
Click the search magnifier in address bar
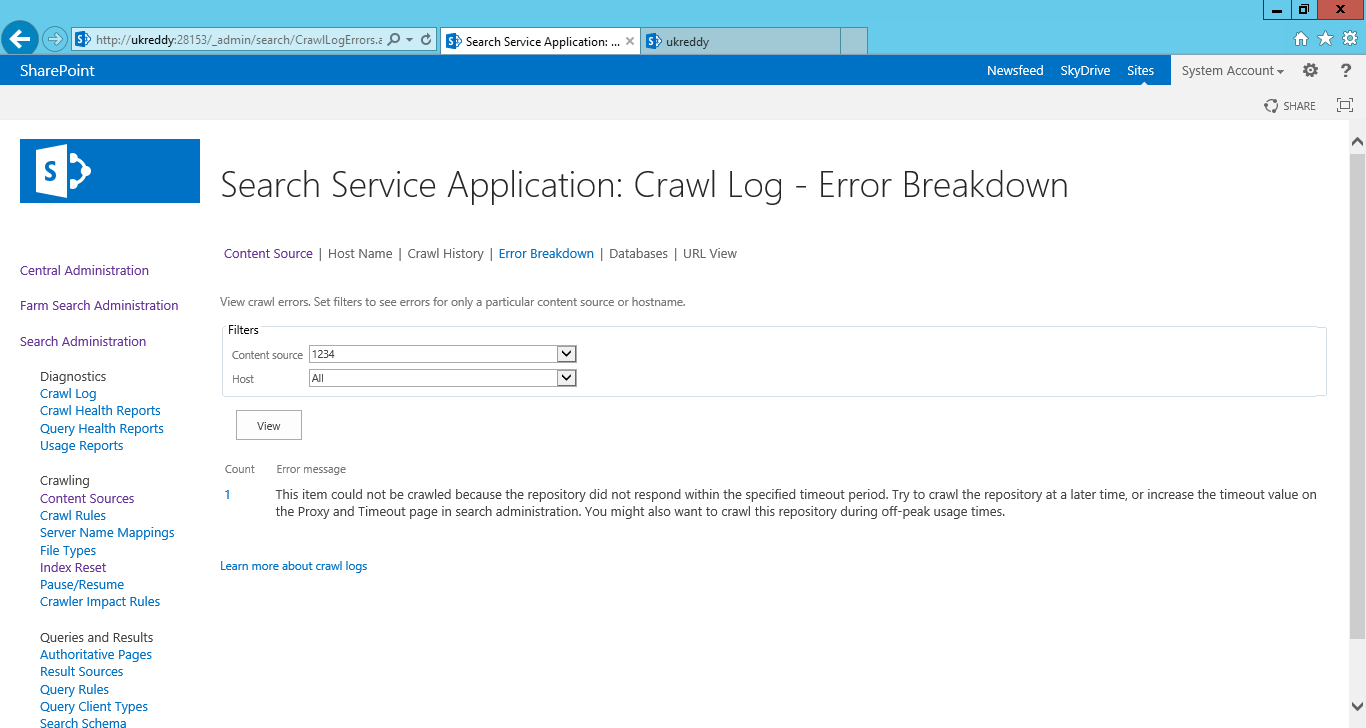click(394, 40)
